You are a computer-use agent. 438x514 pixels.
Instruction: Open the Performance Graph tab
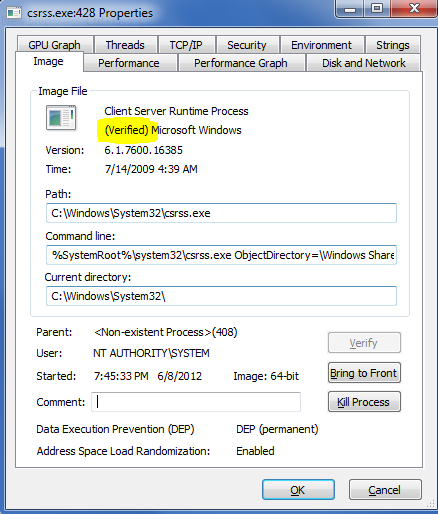(x=241, y=63)
